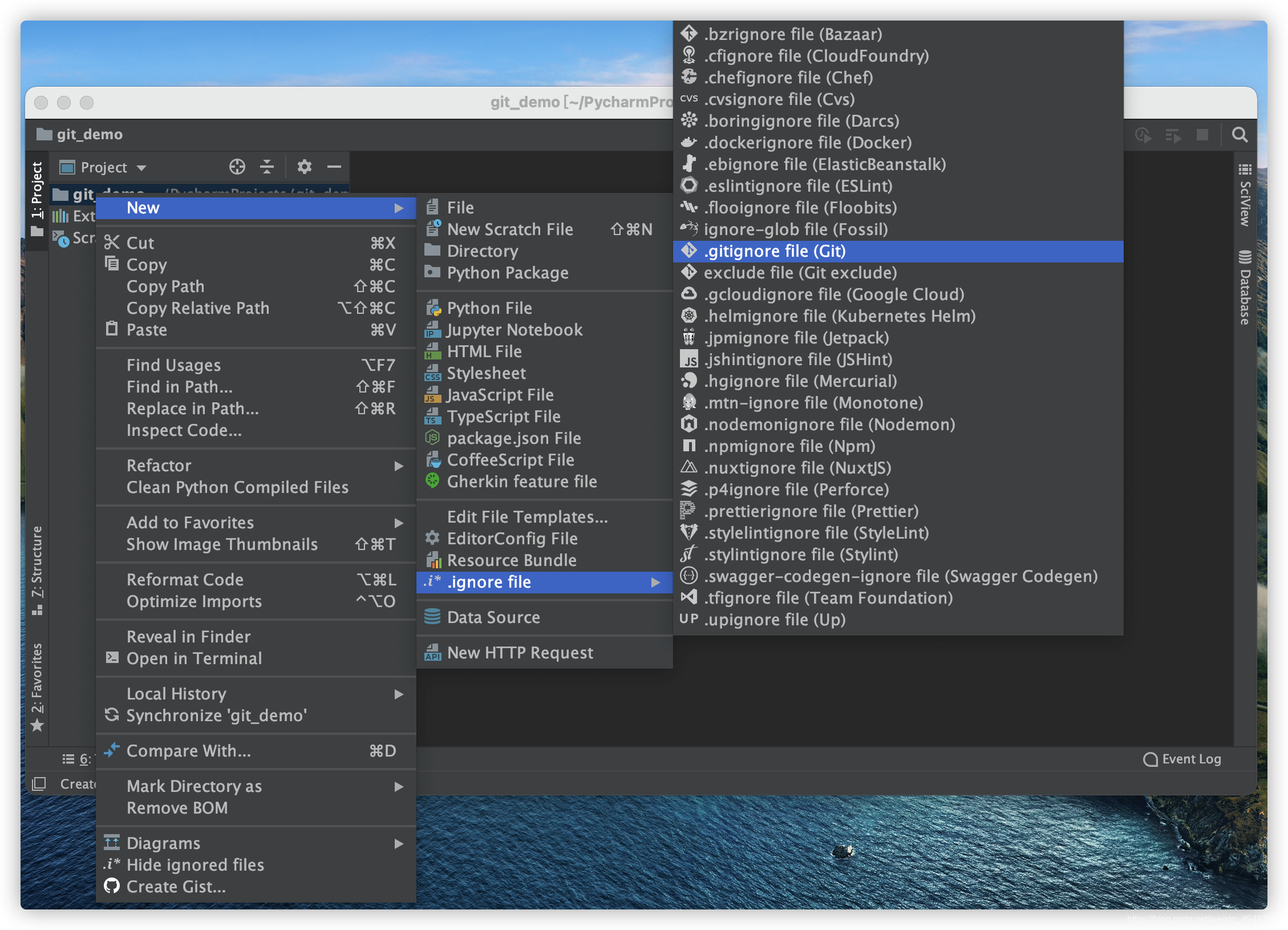Pick .npmignore file (Npm) entry

tap(898, 446)
